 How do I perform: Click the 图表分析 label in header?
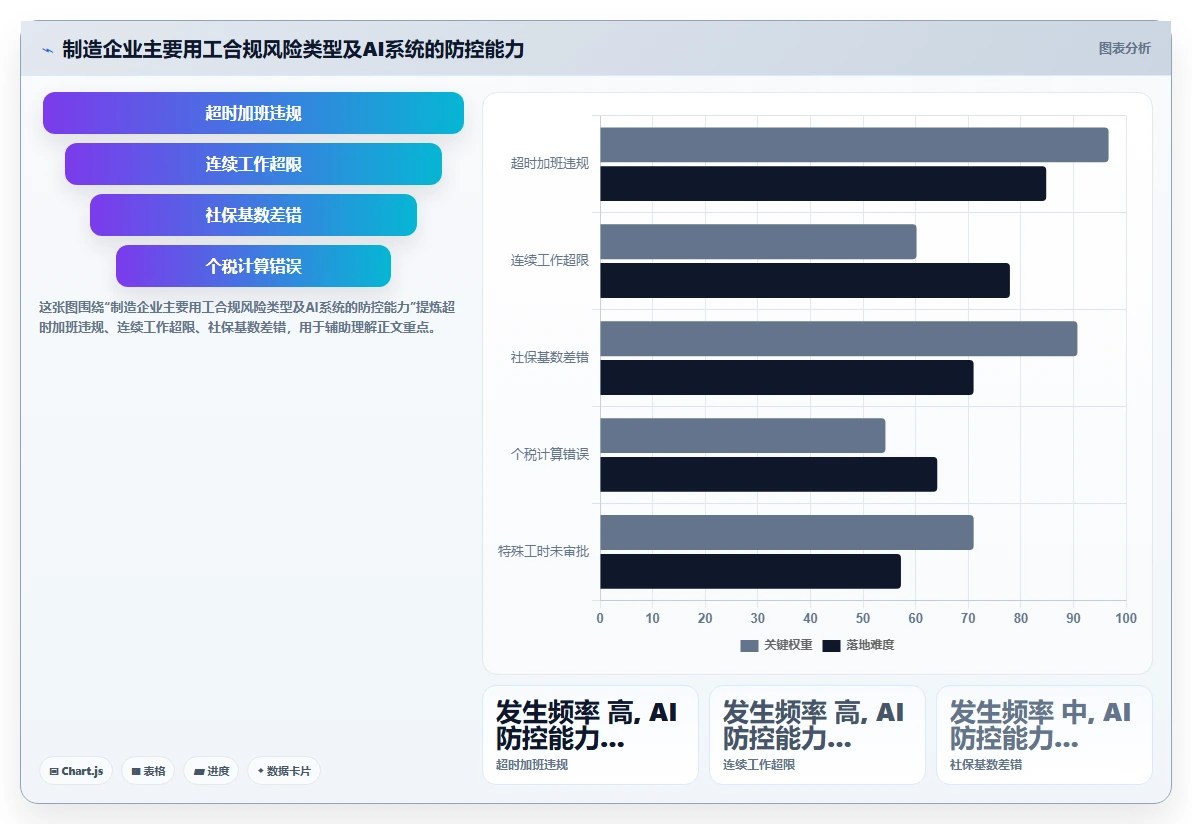pos(1124,49)
